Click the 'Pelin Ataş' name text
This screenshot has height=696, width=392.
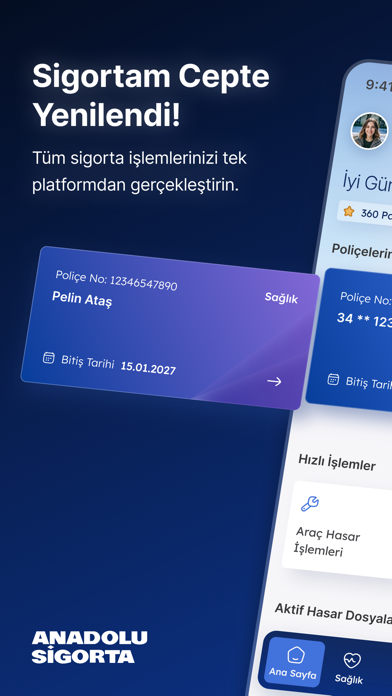(x=82, y=299)
